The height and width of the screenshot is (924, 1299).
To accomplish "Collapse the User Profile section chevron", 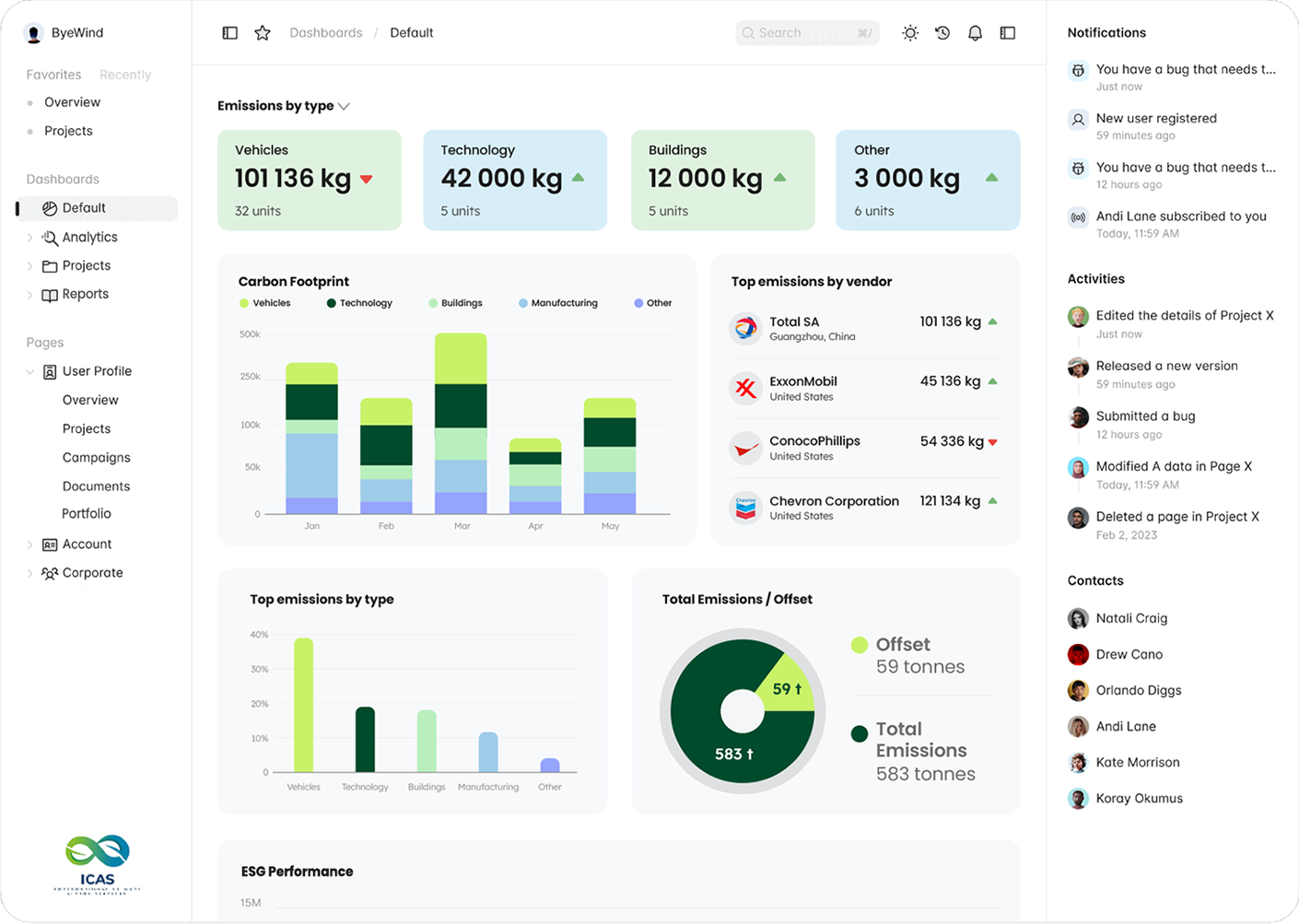I will click(29, 371).
